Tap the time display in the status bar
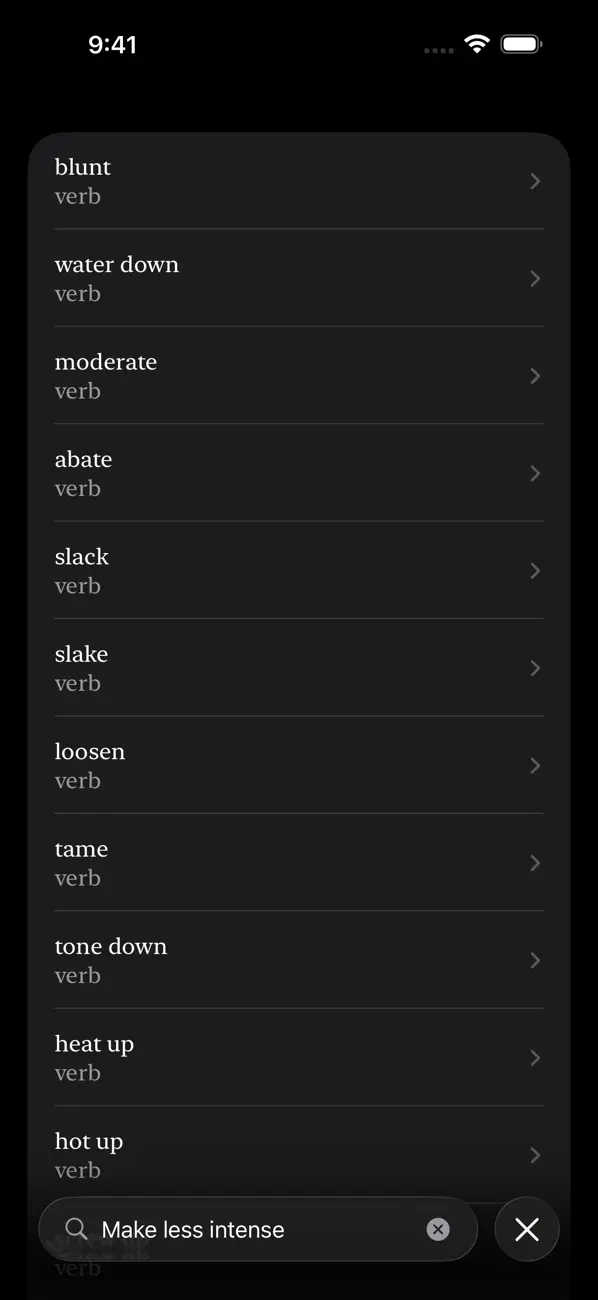This screenshot has height=1300, width=598. coord(114,44)
